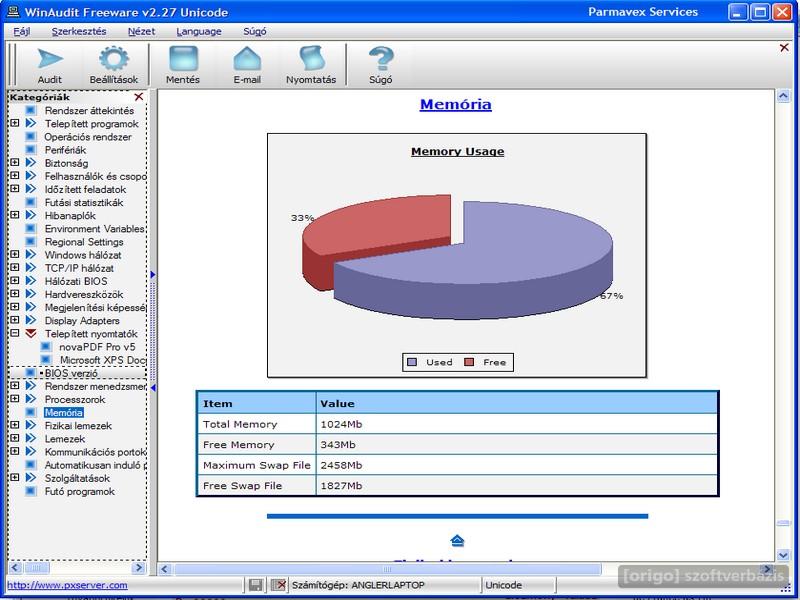The width and height of the screenshot is (800, 600).
Task: Click the status bar red X icon
Action: [279, 585]
